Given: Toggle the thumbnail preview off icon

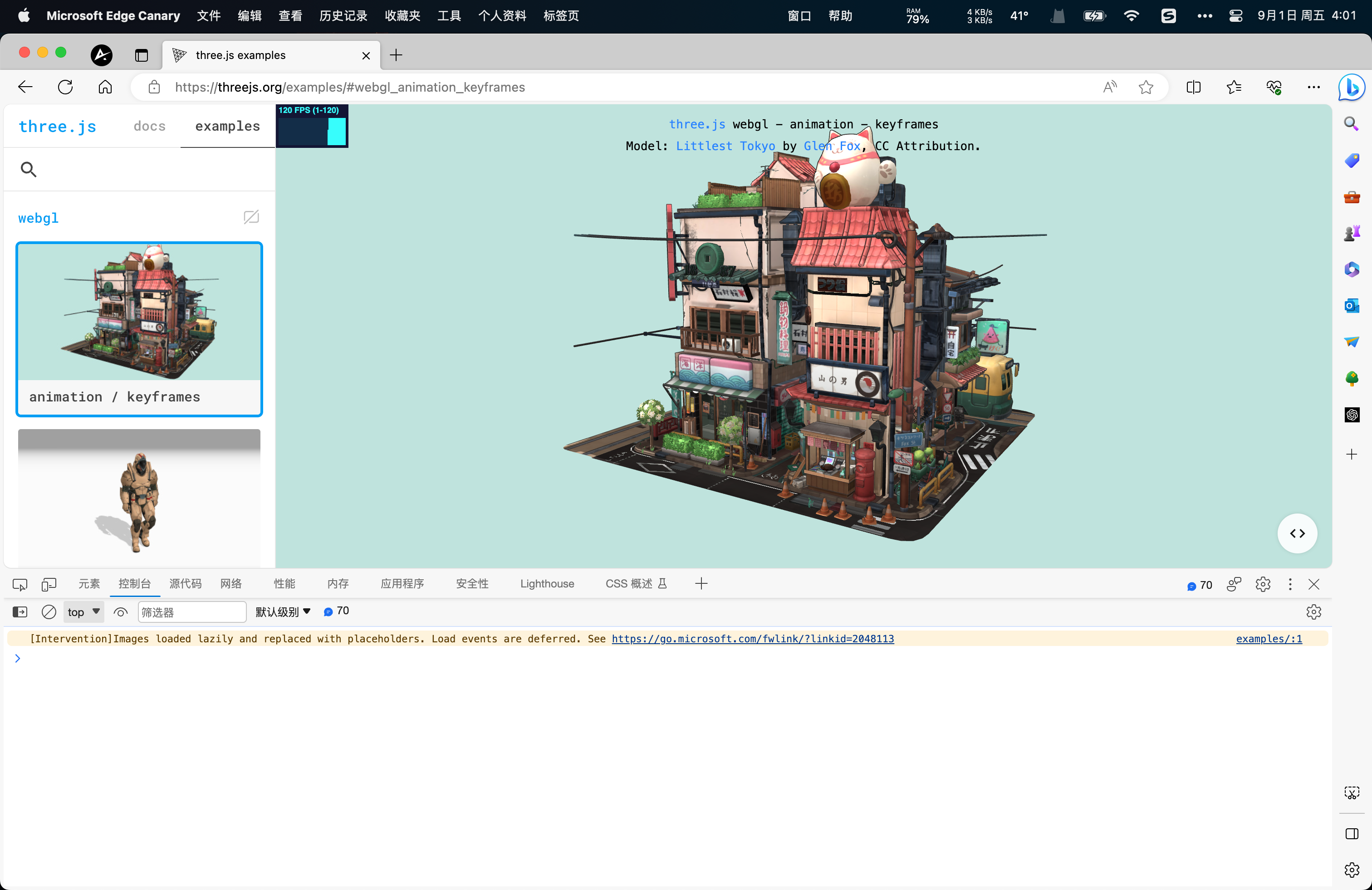Looking at the screenshot, I should coord(251,217).
